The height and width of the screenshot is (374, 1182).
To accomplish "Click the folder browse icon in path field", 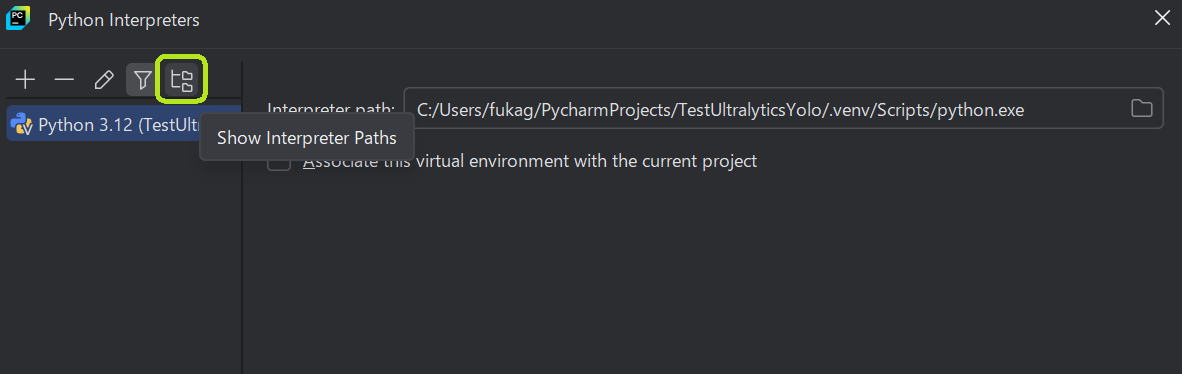I will point(1141,109).
